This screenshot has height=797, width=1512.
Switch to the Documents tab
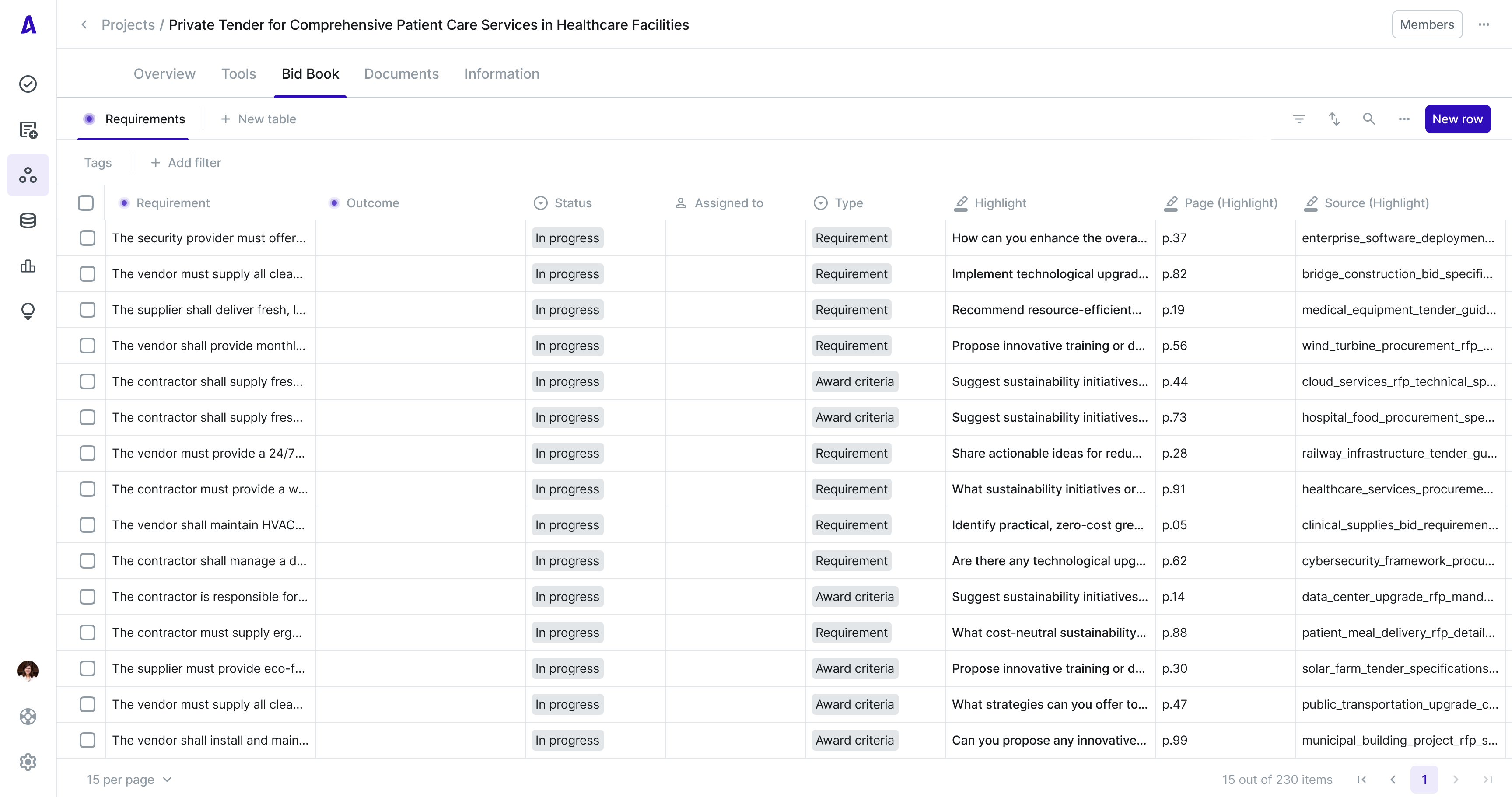[401, 74]
